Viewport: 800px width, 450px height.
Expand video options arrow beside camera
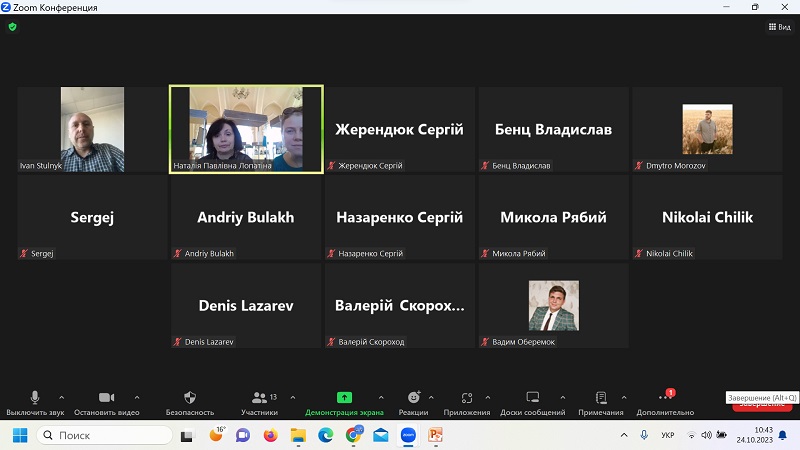pyautogui.click(x=137, y=397)
